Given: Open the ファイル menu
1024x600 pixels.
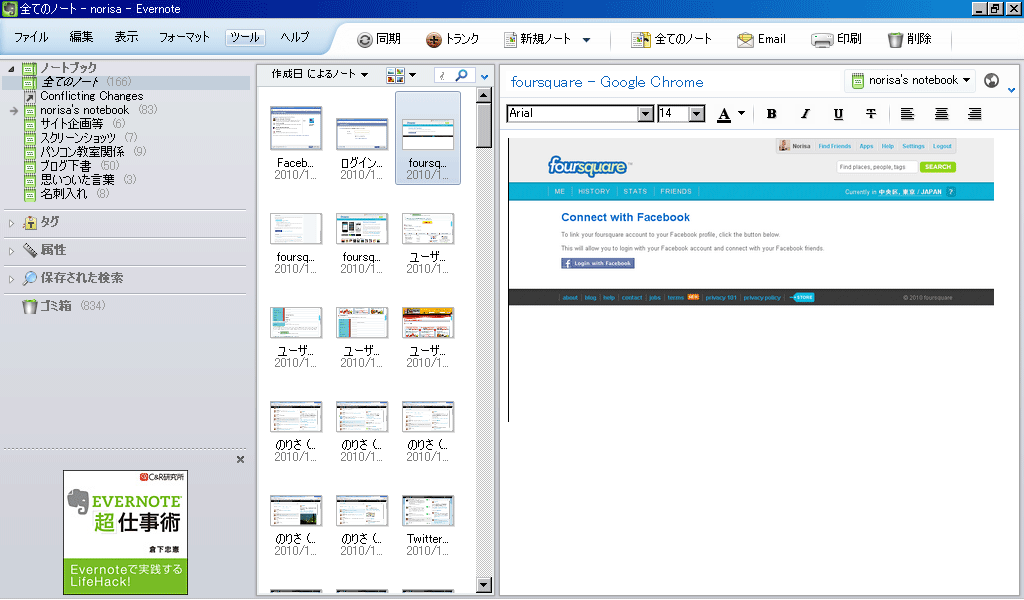Looking at the screenshot, I should pos(31,37).
